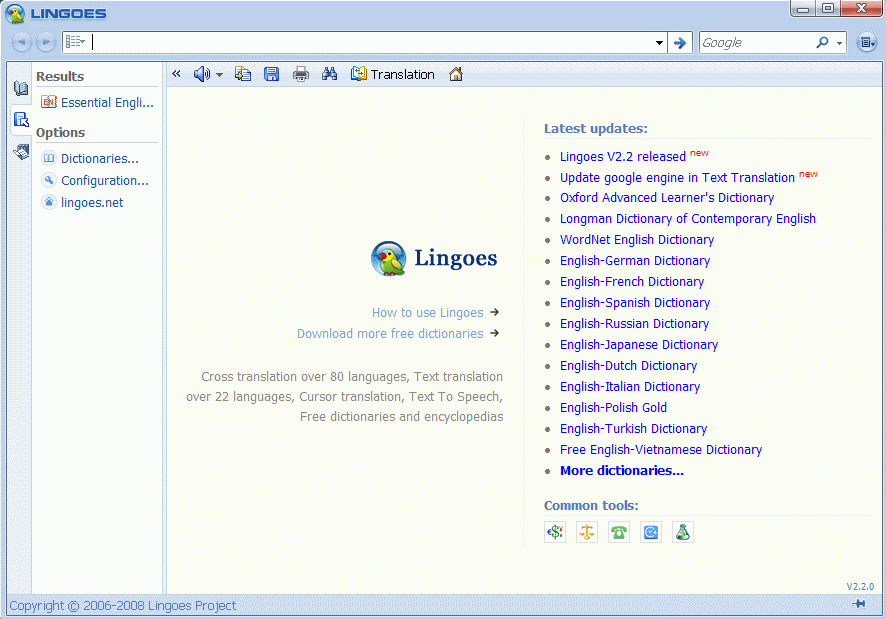Open the How to use Lingoes link
886x619 pixels.
[x=426, y=312]
